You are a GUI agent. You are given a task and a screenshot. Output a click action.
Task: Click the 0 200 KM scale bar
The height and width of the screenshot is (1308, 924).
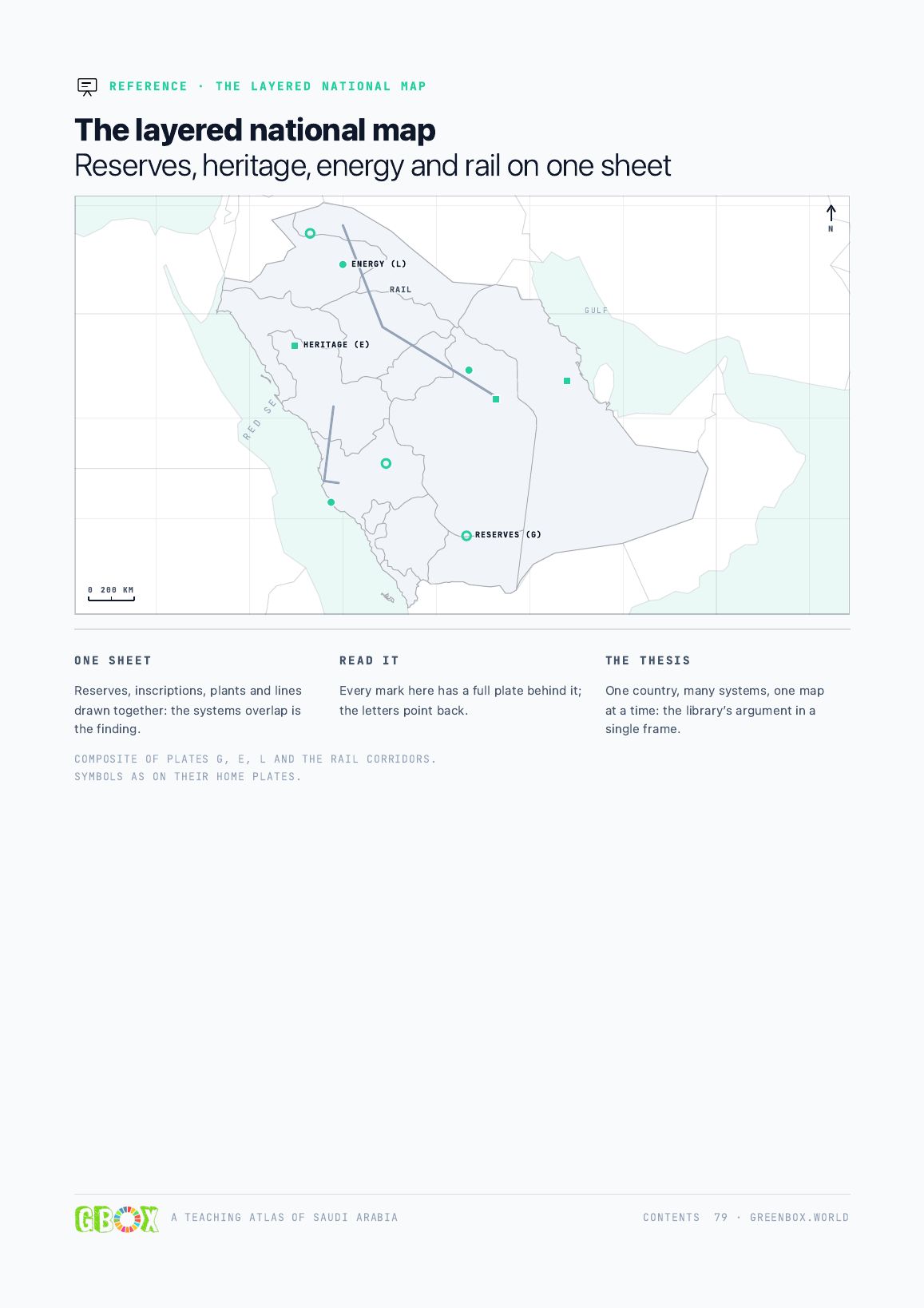click(x=111, y=593)
